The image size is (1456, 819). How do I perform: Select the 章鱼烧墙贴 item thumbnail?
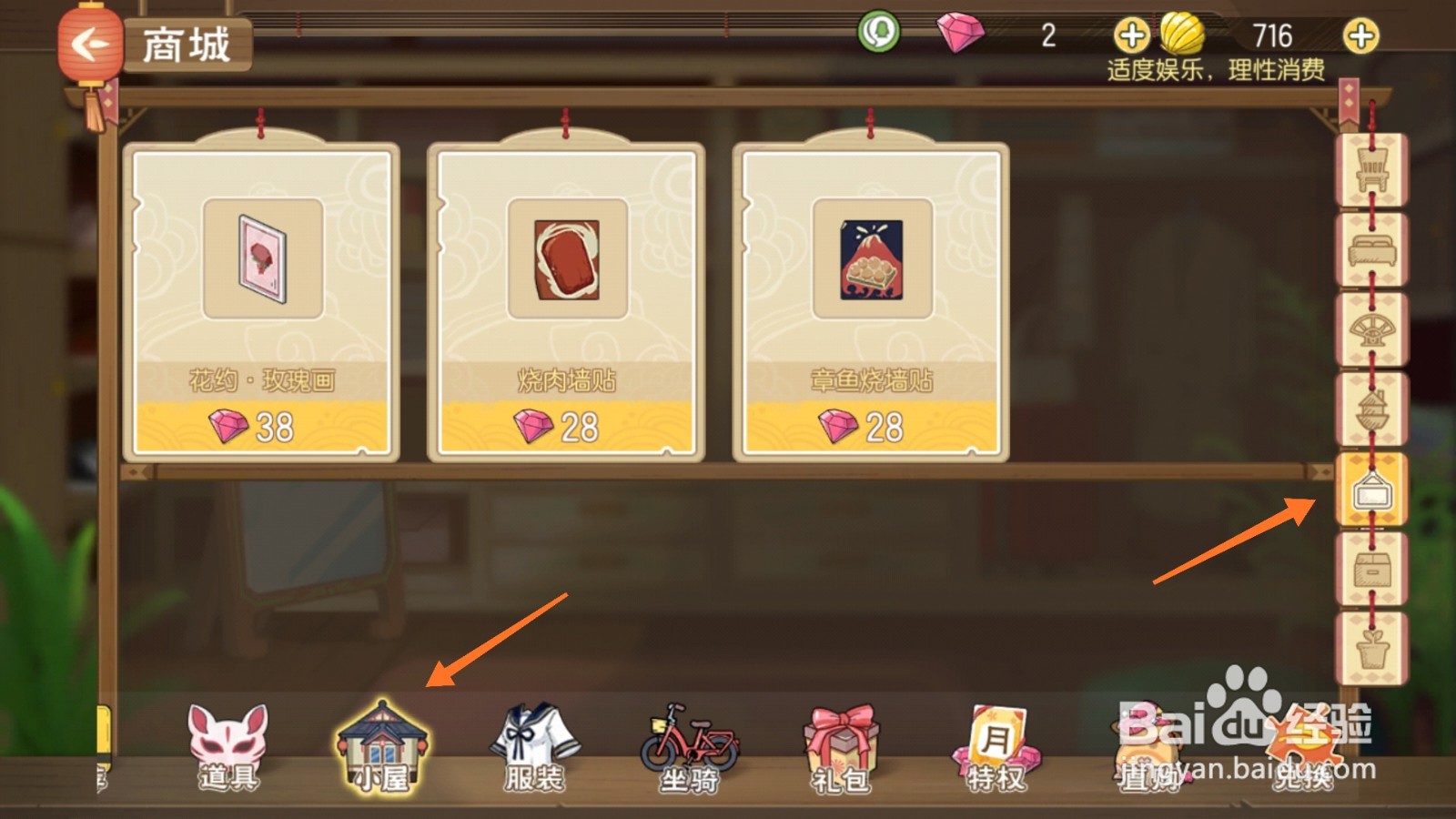tap(872, 259)
